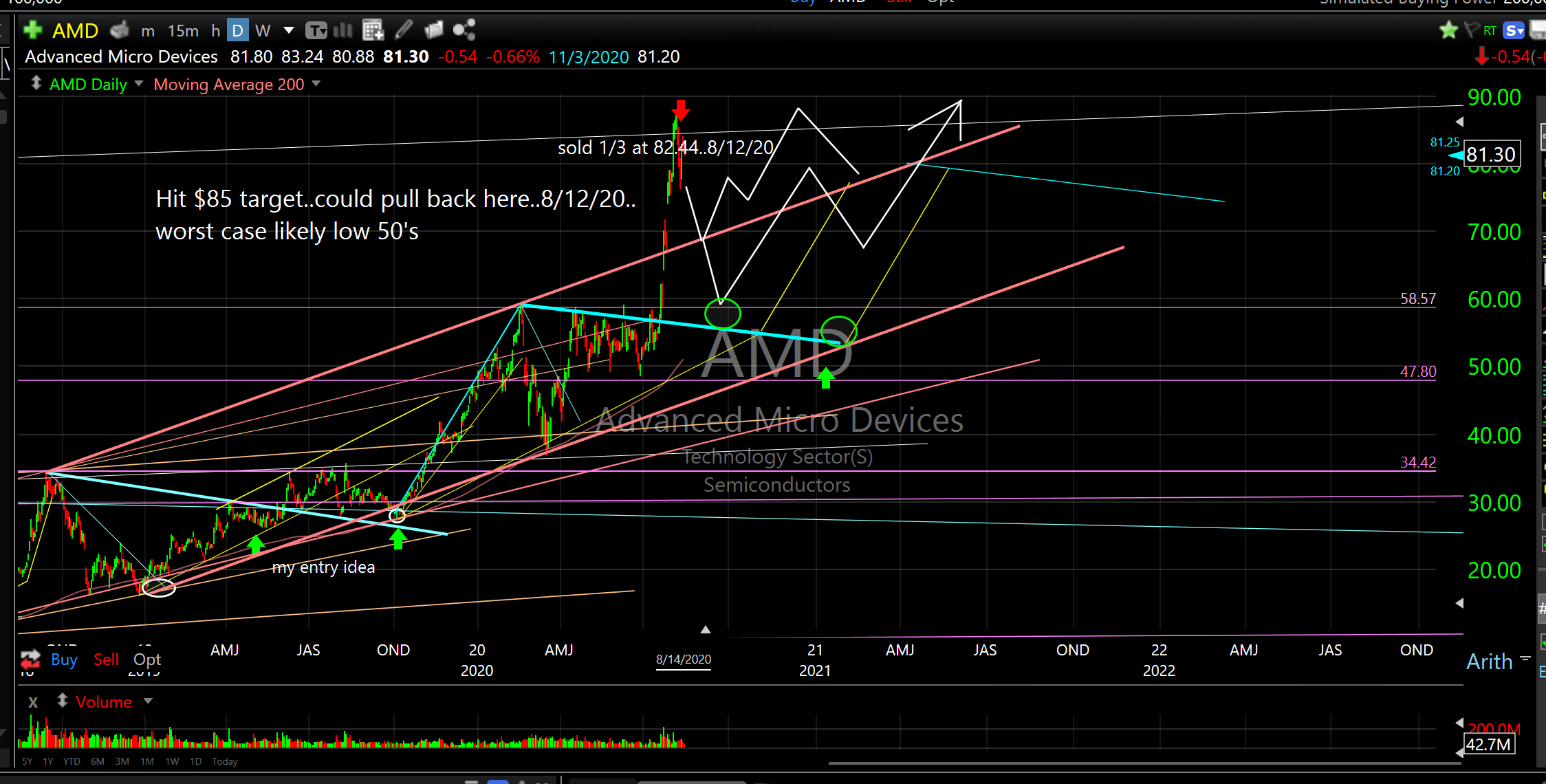Open the drawing pencil tool
The image size is (1546, 784).
point(404,30)
